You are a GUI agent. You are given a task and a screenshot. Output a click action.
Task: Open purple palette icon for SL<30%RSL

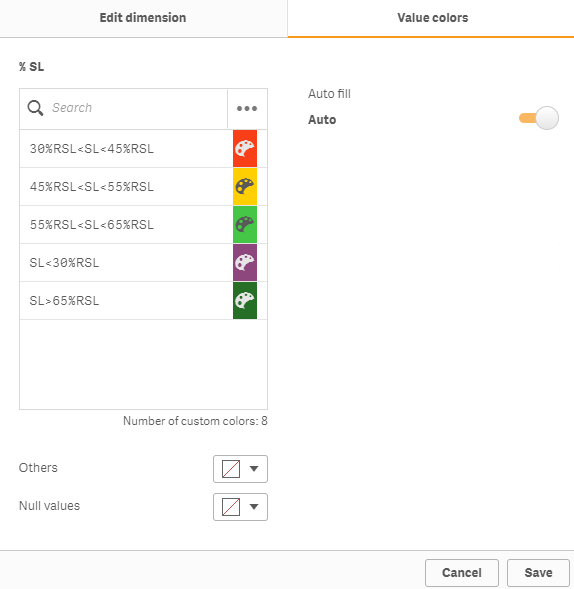click(x=245, y=263)
